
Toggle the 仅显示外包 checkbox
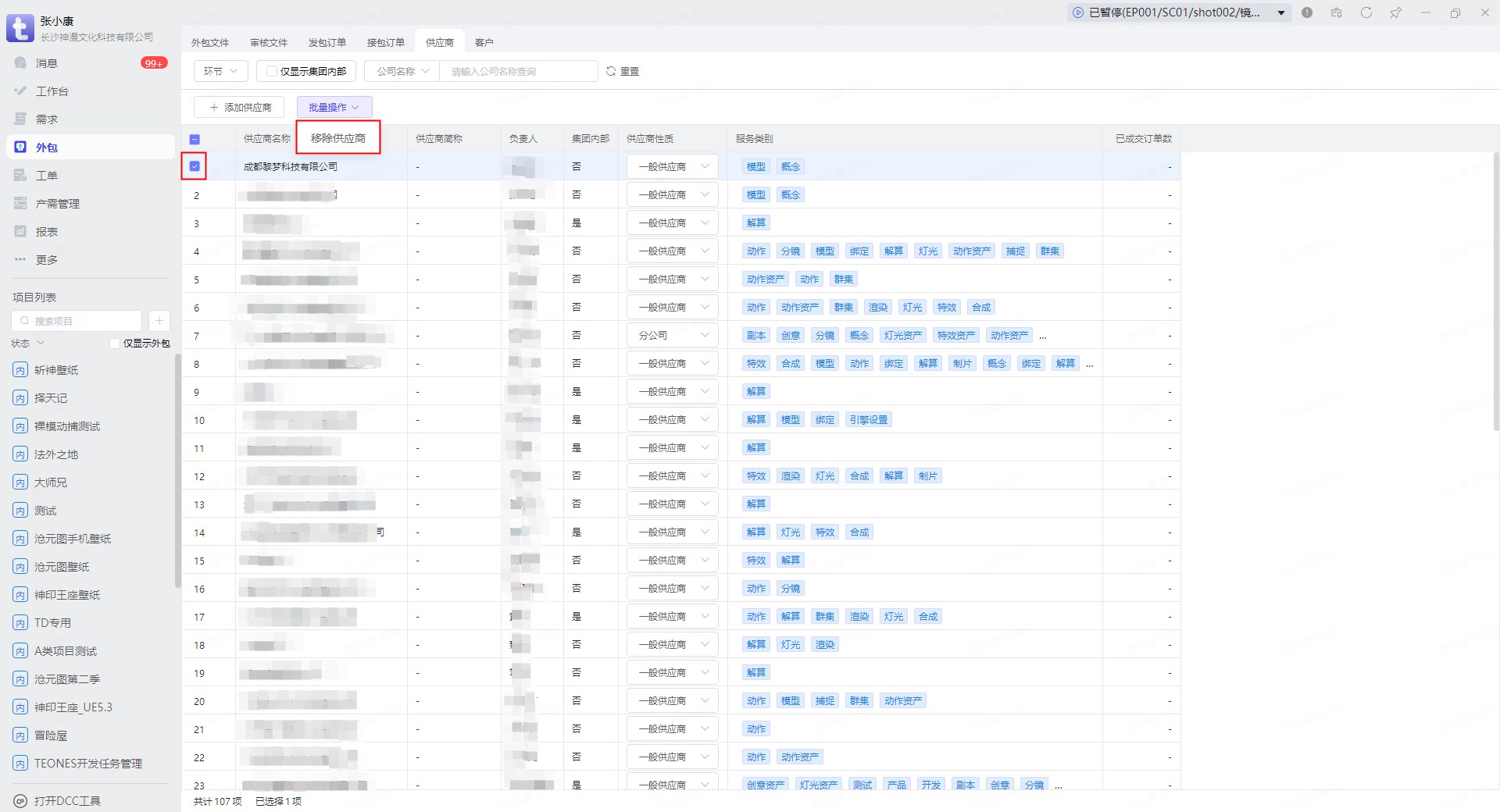[116, 344]
